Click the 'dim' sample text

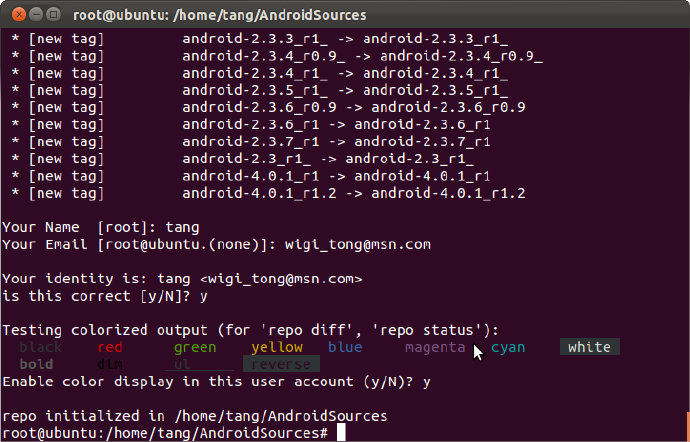(x=110, y=364)
